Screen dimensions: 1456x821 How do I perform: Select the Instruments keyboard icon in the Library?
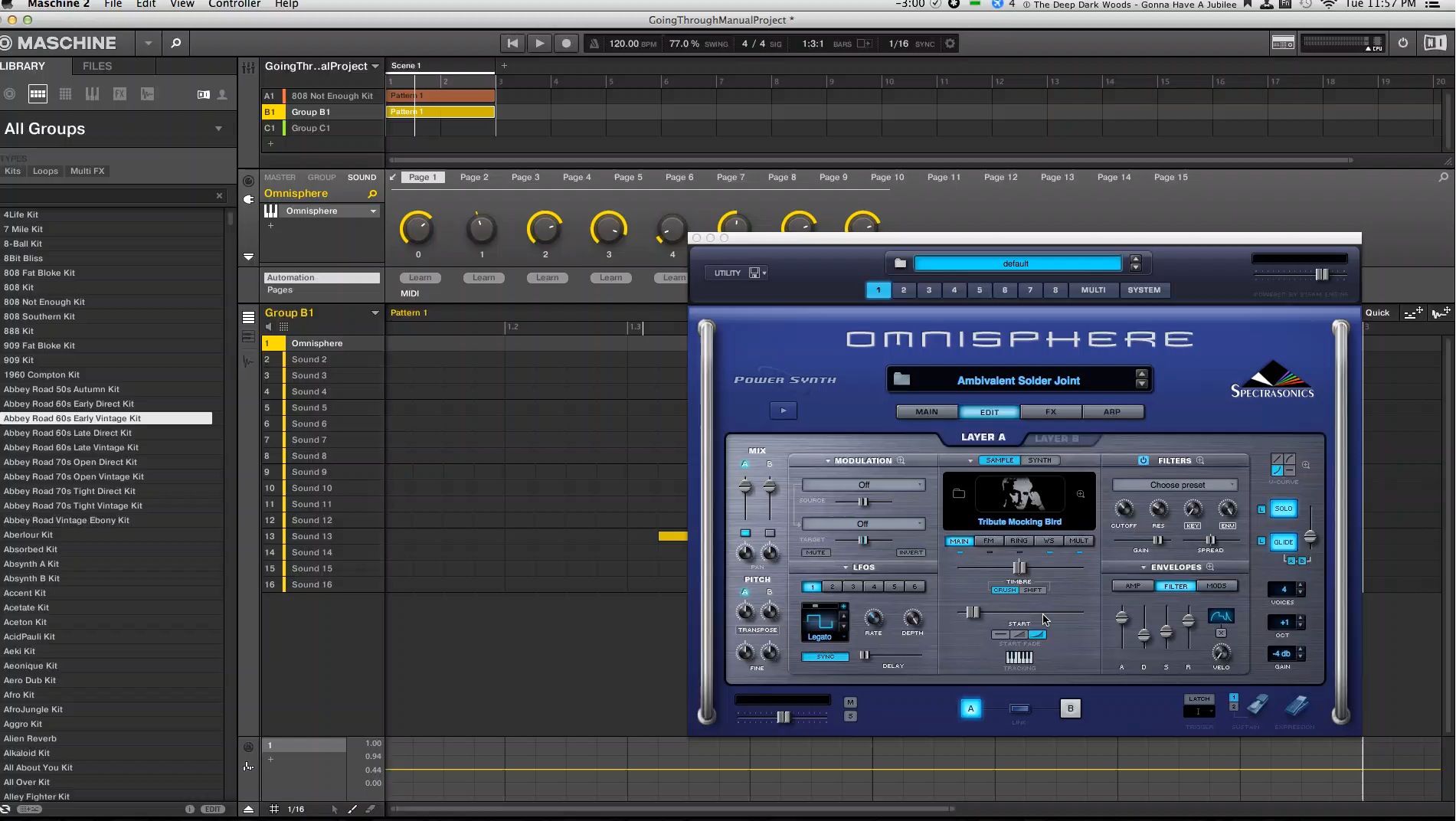[x=92, y=93]
